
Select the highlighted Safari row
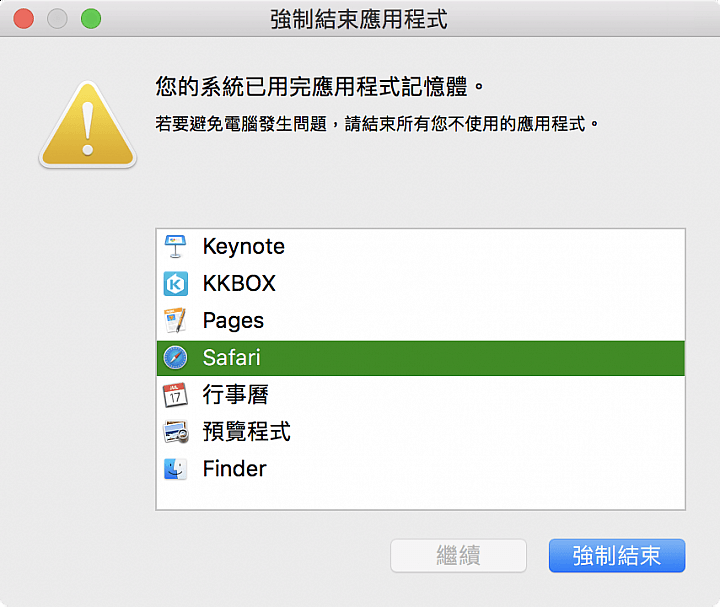pyautogui.click(x=421, y=358)
